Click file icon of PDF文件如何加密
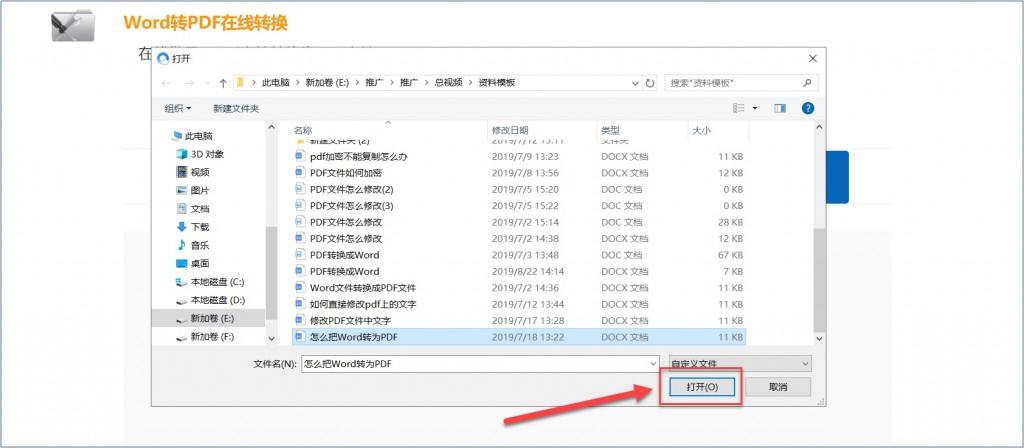 pyautogui.click(x=300, y=172)
